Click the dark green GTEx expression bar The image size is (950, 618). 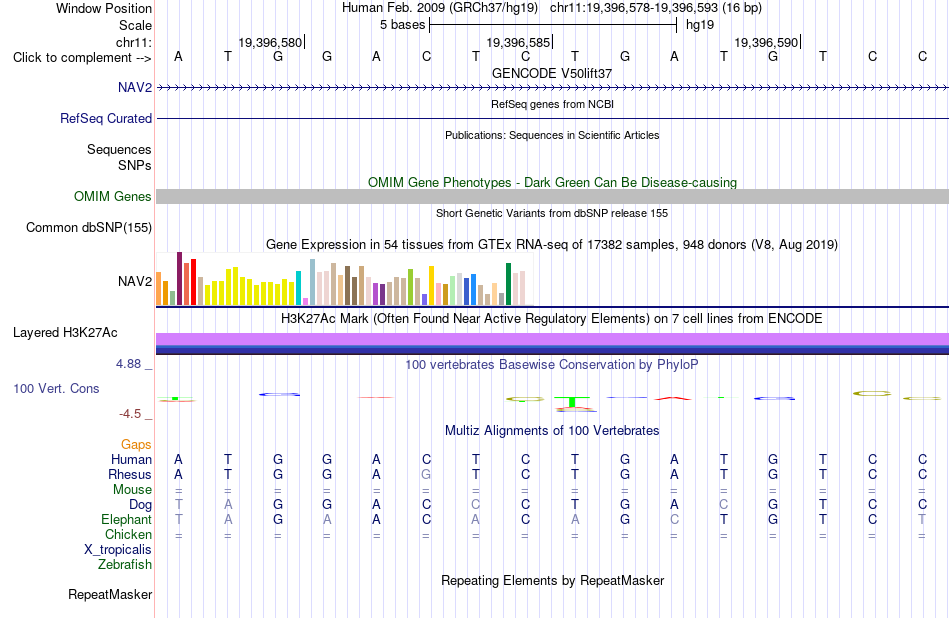(508, 284)
